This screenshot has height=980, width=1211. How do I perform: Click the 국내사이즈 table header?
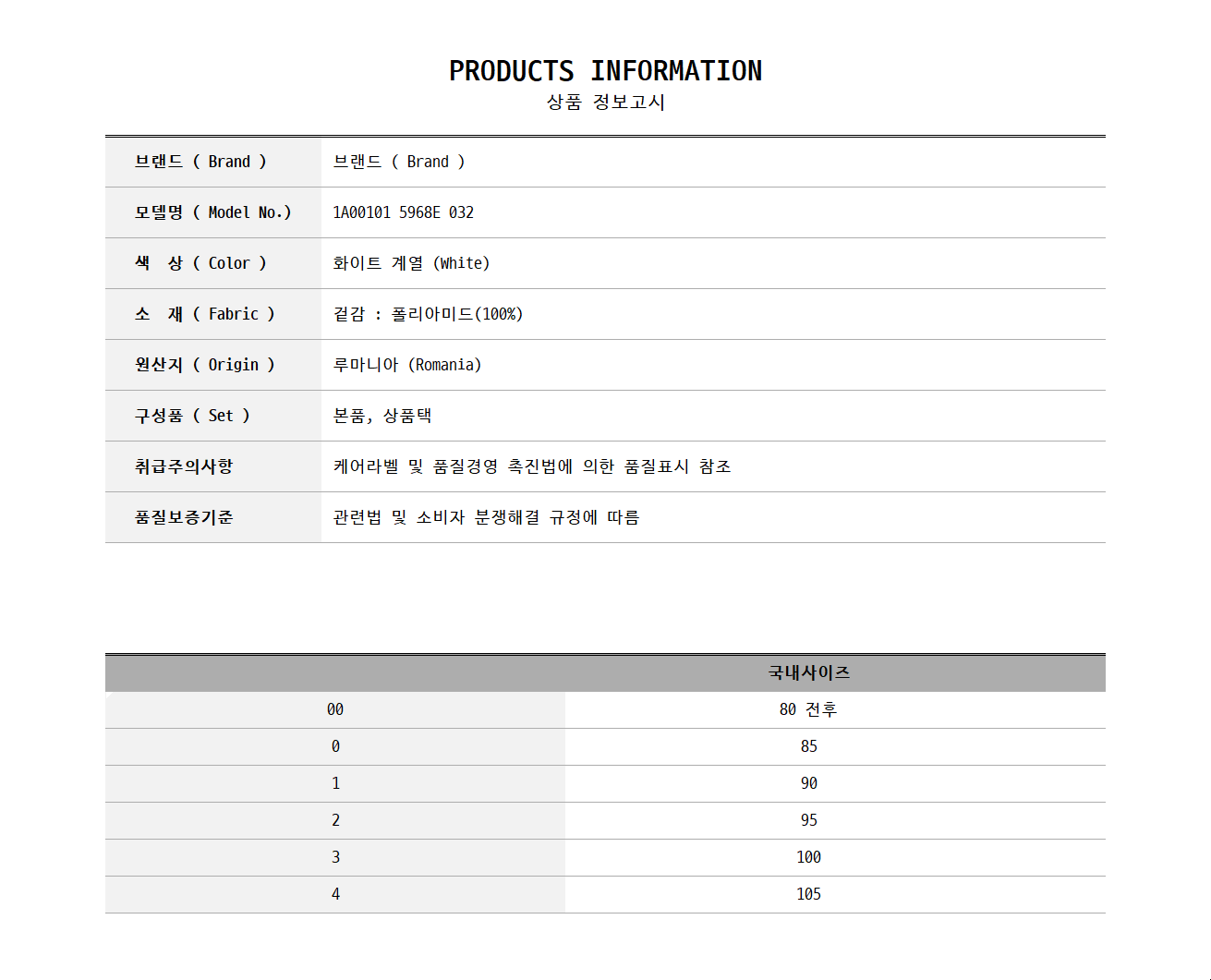(x=808, y=672)
